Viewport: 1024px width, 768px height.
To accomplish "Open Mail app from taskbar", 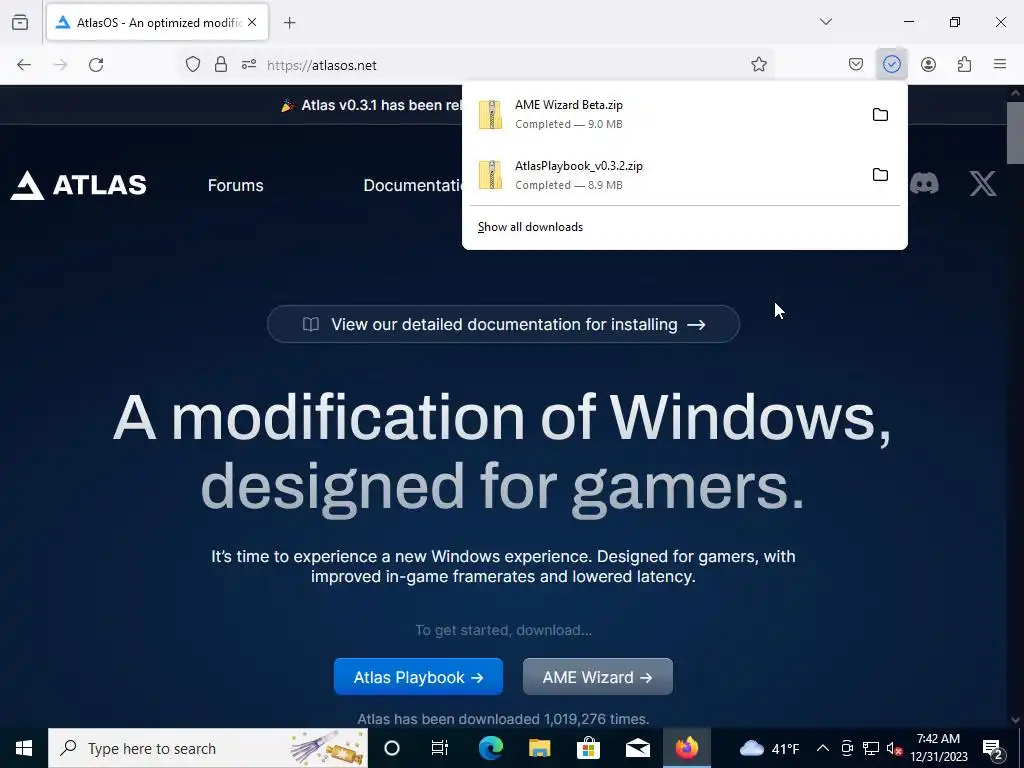I will (637, 748).
